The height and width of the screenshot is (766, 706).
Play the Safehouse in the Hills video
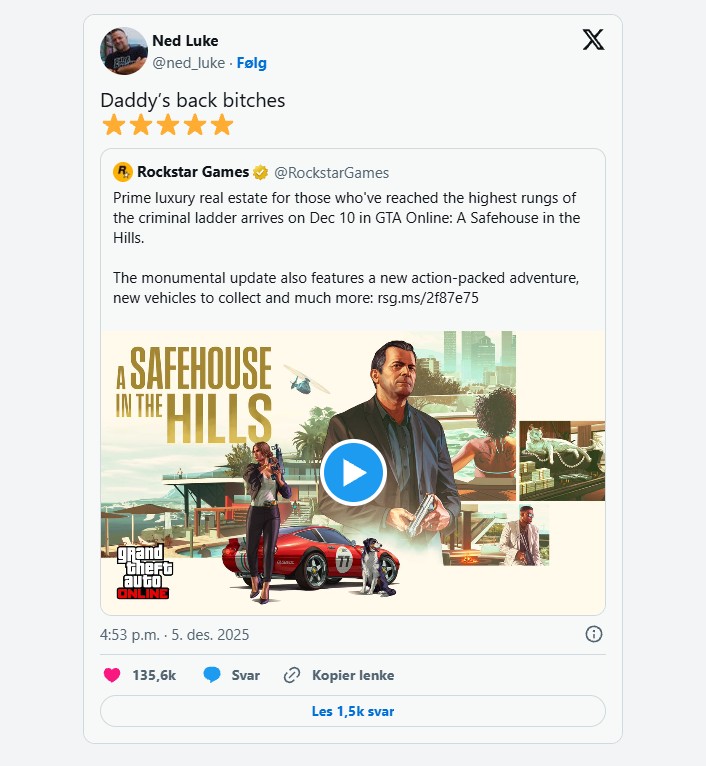[353, 471]
